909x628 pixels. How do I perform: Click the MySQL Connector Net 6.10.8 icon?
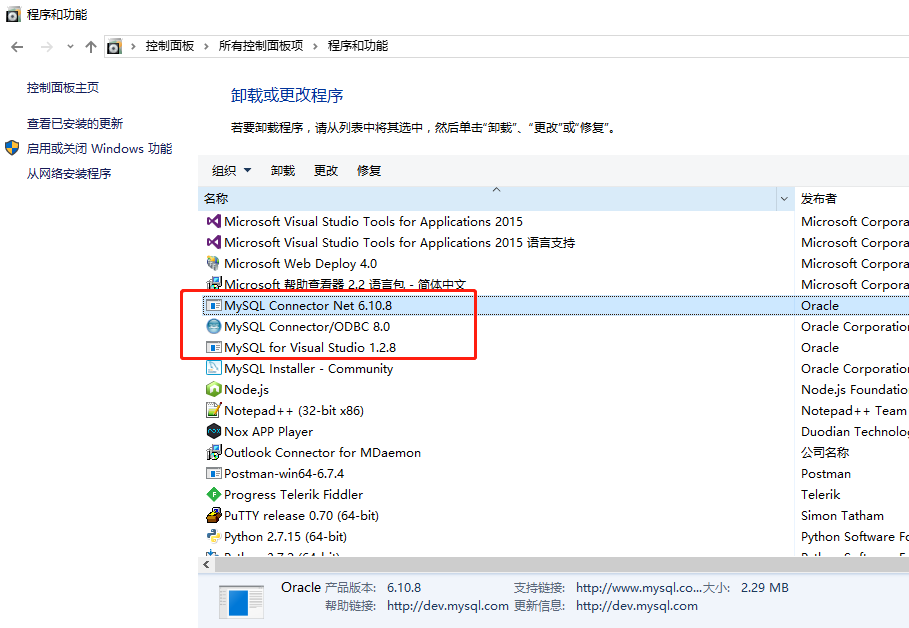(x=214, y=305)
